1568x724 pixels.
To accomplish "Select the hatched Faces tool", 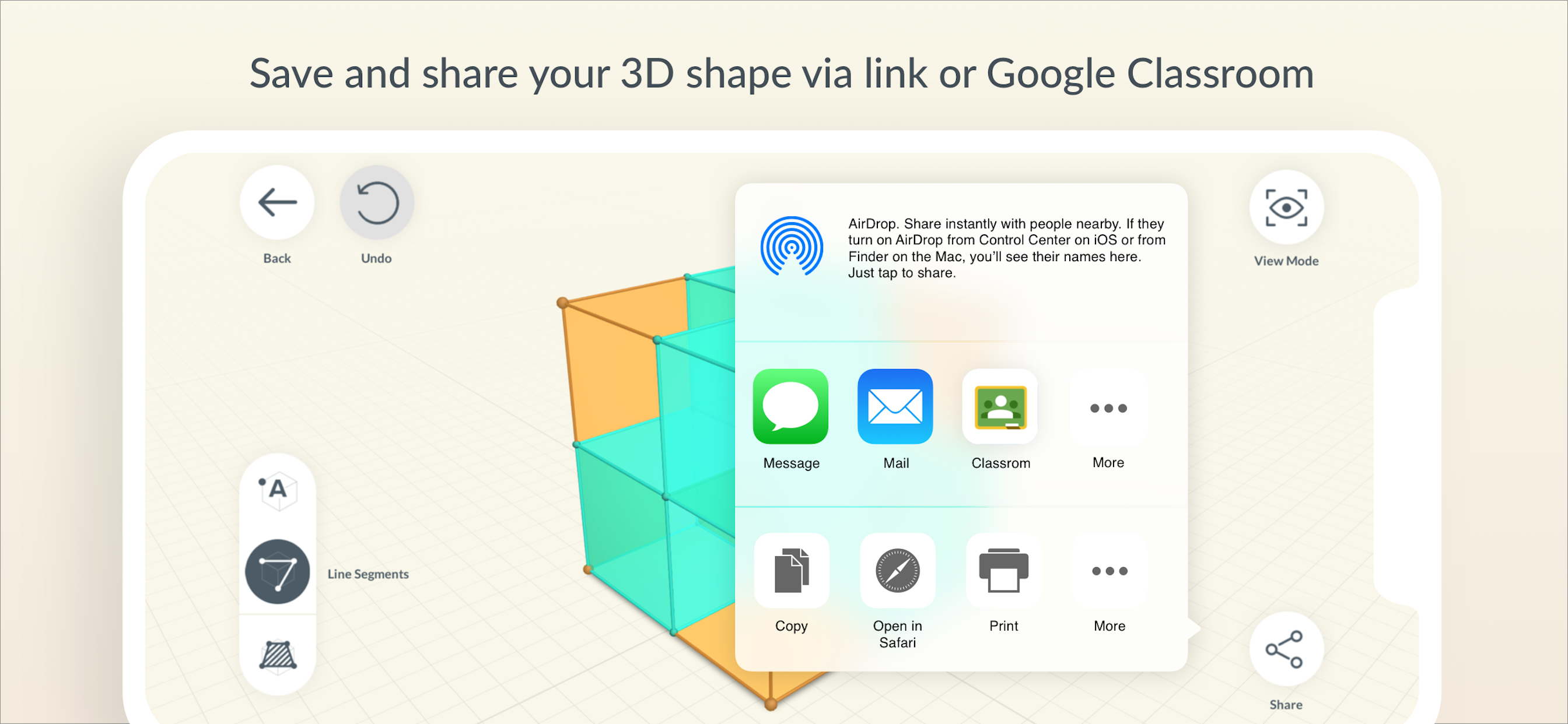I will pyautogui.click(x=278, y=655).
